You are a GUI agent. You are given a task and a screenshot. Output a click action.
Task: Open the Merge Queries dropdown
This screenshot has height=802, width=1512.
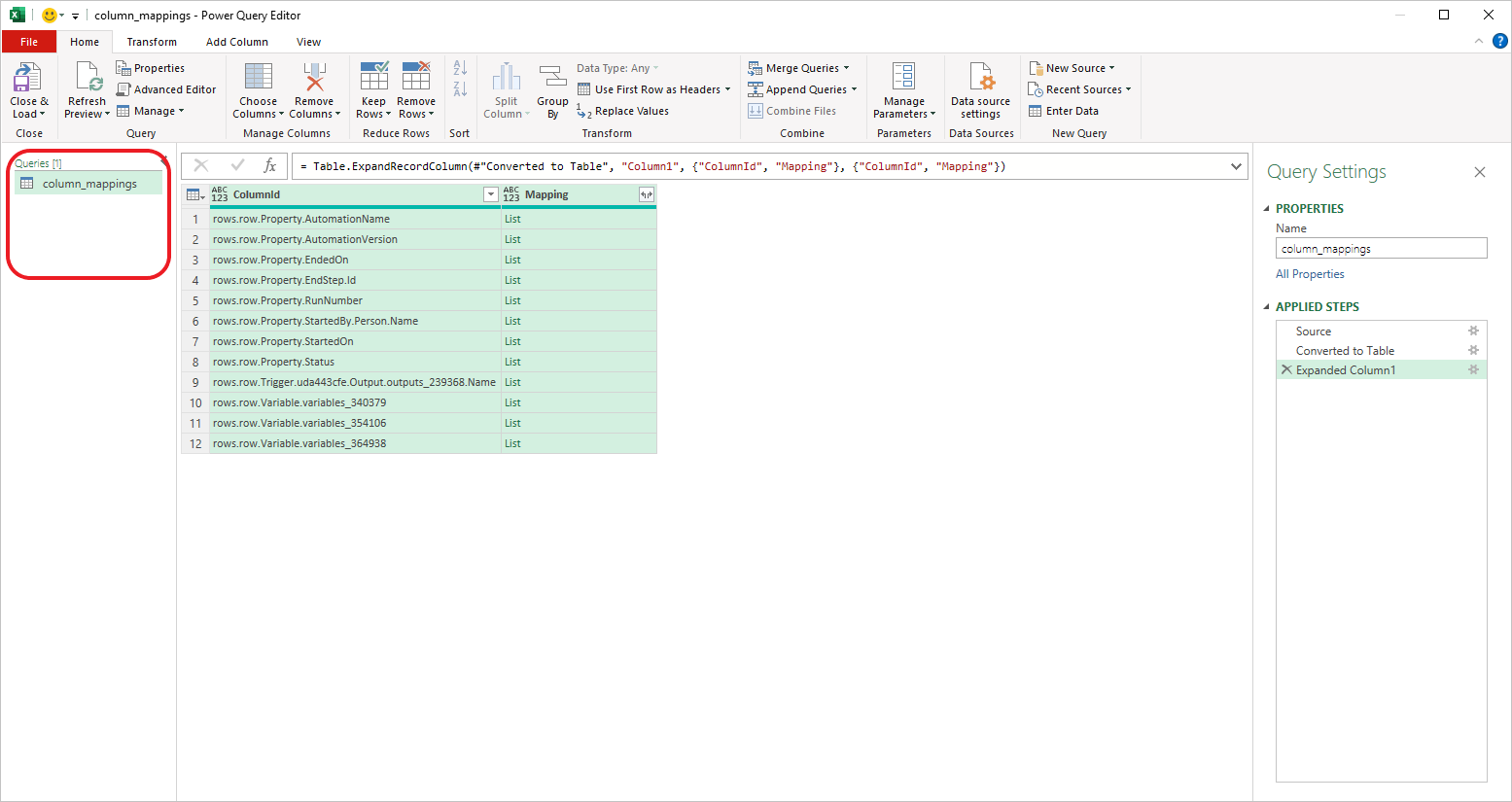click(x=798, y=68)
